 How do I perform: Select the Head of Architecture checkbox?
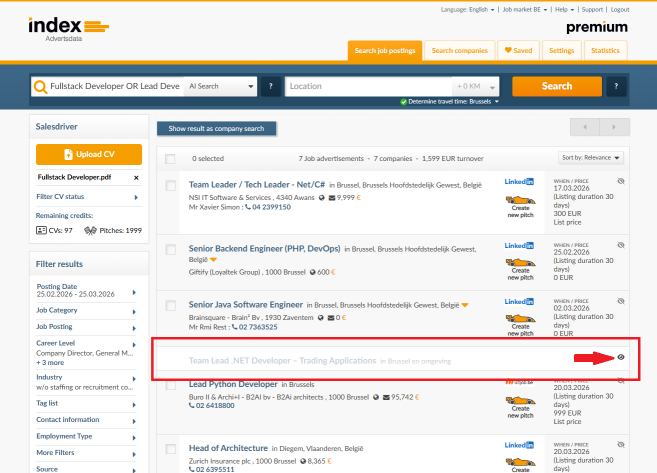171,449
